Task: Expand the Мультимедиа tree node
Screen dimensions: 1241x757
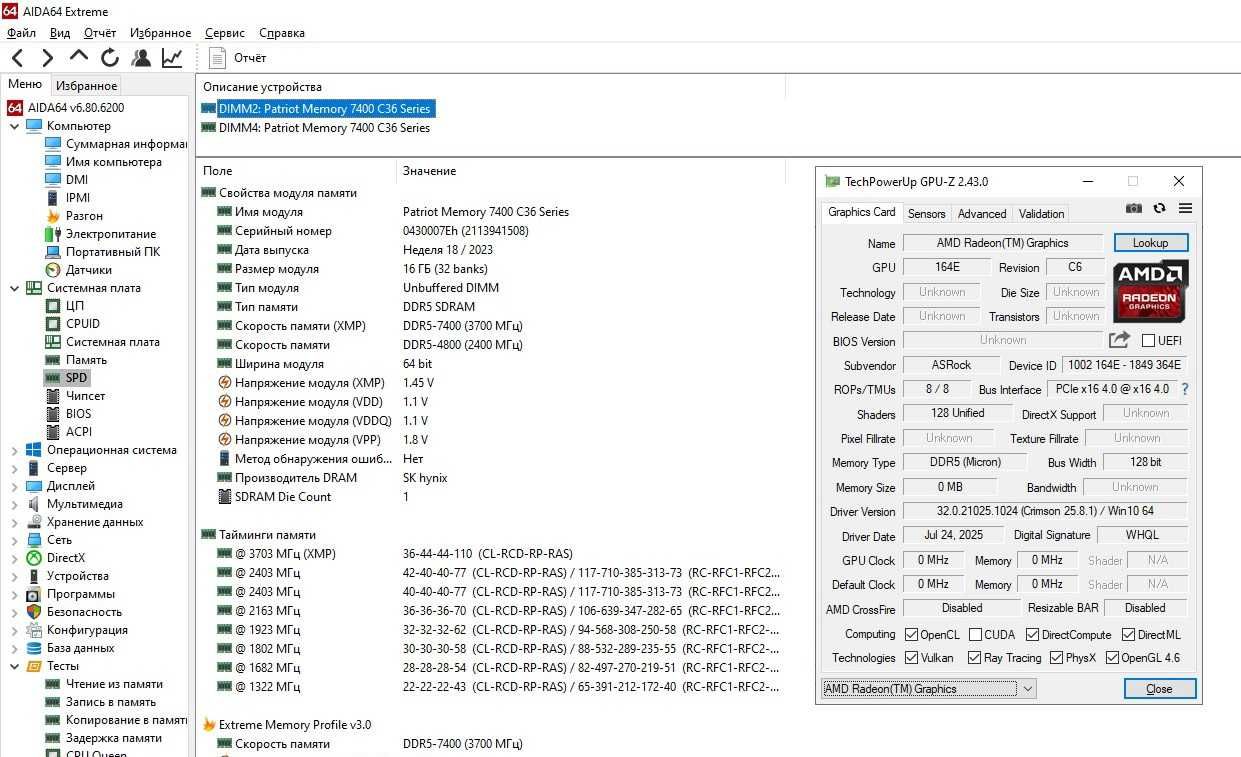Action: click(x=14, y=504)
